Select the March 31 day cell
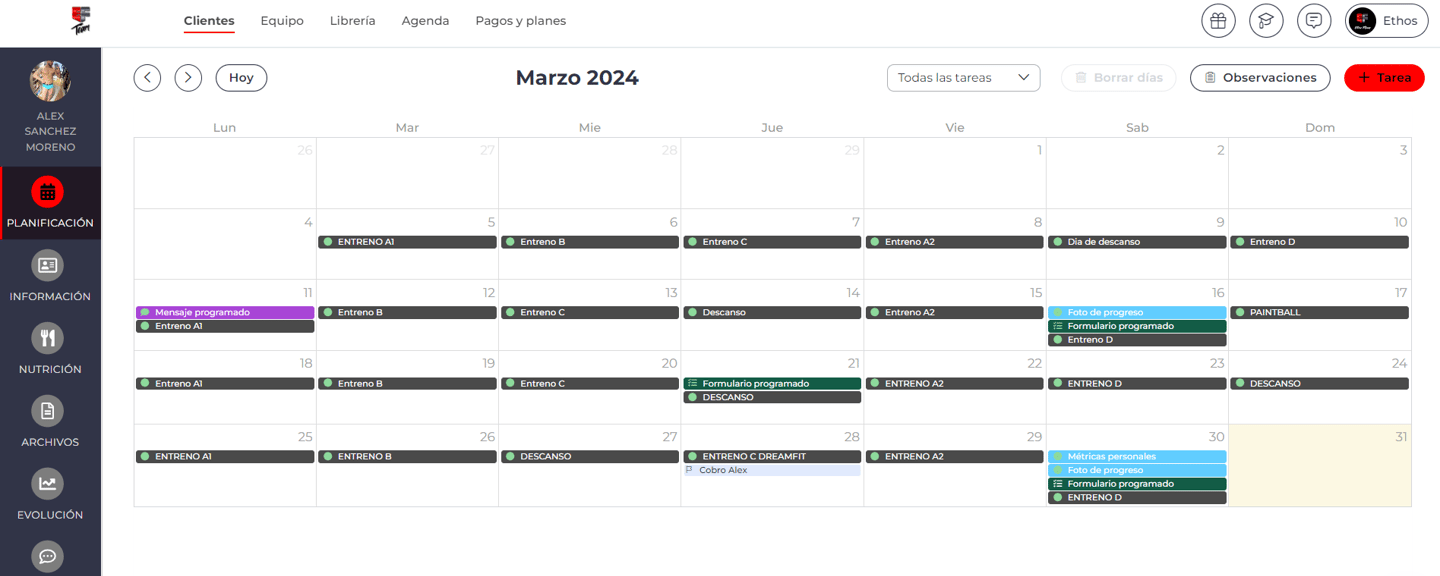The image size is (1440, 576). pos(1320,465)
